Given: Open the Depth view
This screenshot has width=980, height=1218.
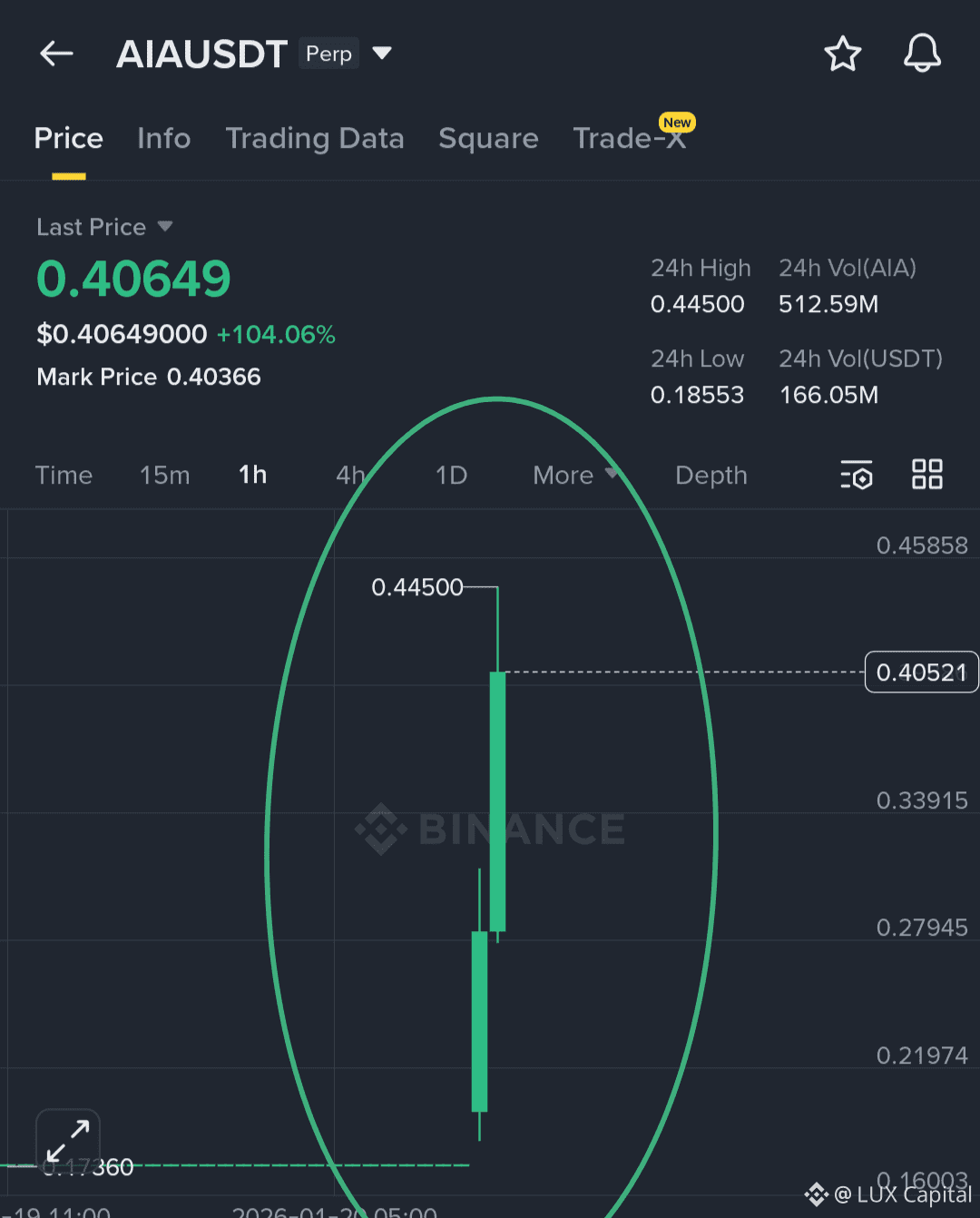Looking at the screenshot, I should 710,475.
